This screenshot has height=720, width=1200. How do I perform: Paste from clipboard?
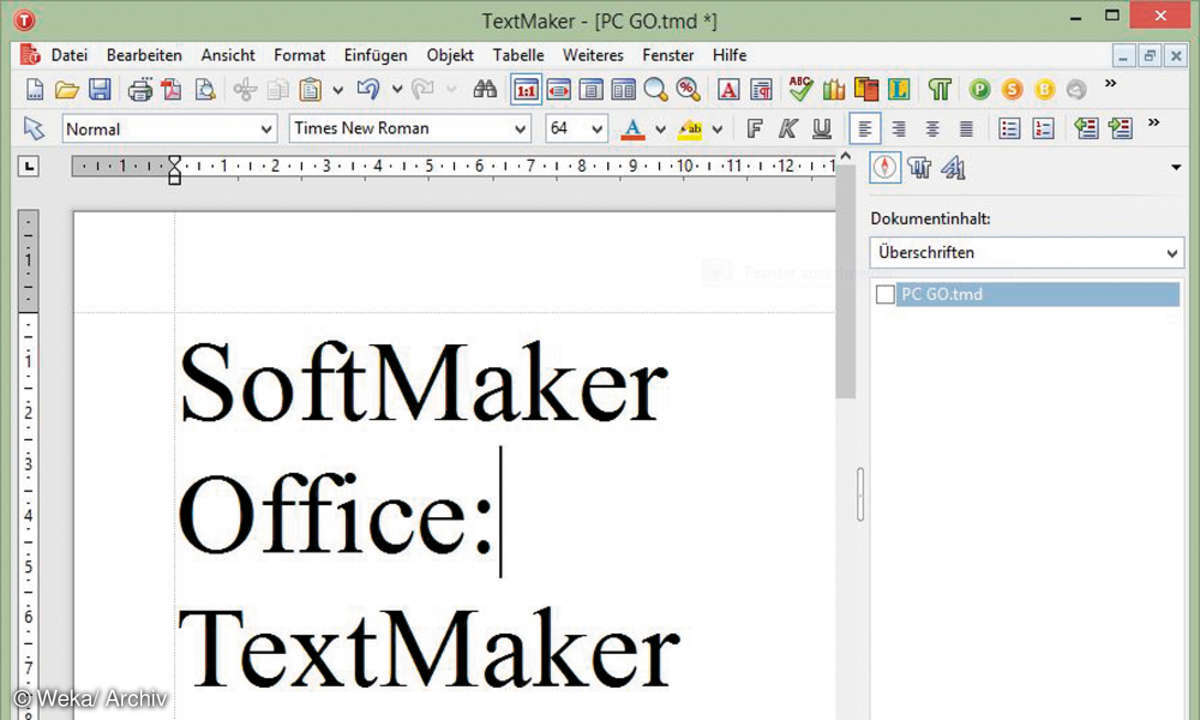pyautogui.click(x=310, y=90)
